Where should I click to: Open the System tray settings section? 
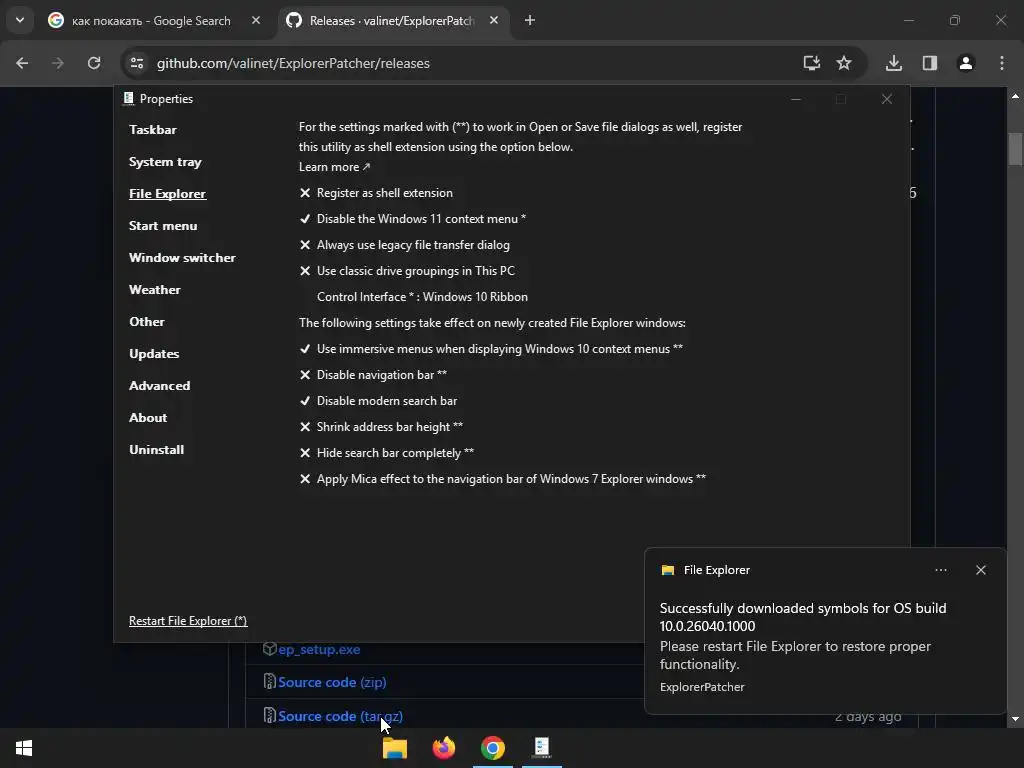point(165,161)
